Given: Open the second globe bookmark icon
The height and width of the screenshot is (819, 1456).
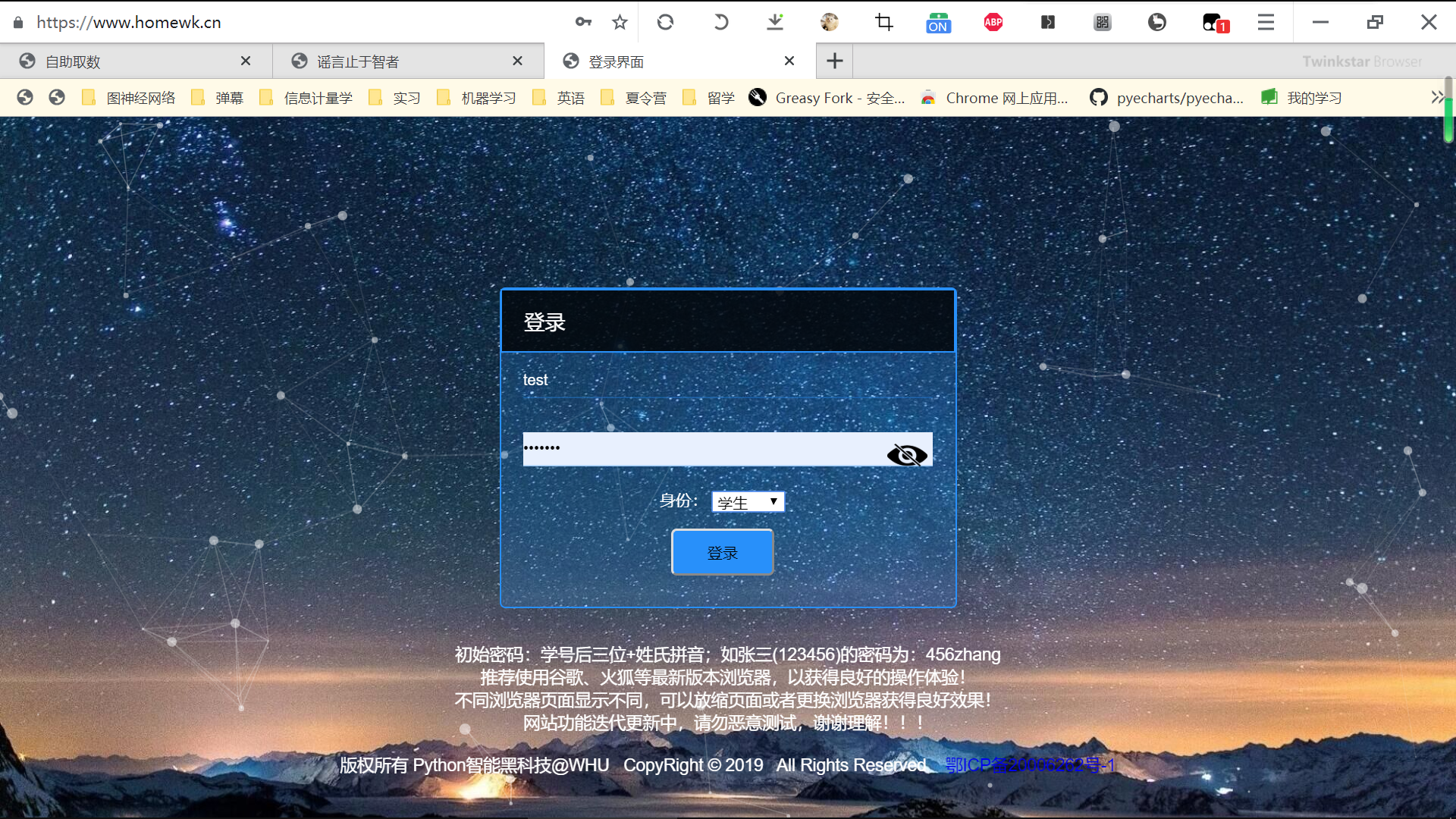Looking at the screenshot, I should point(57,97).
